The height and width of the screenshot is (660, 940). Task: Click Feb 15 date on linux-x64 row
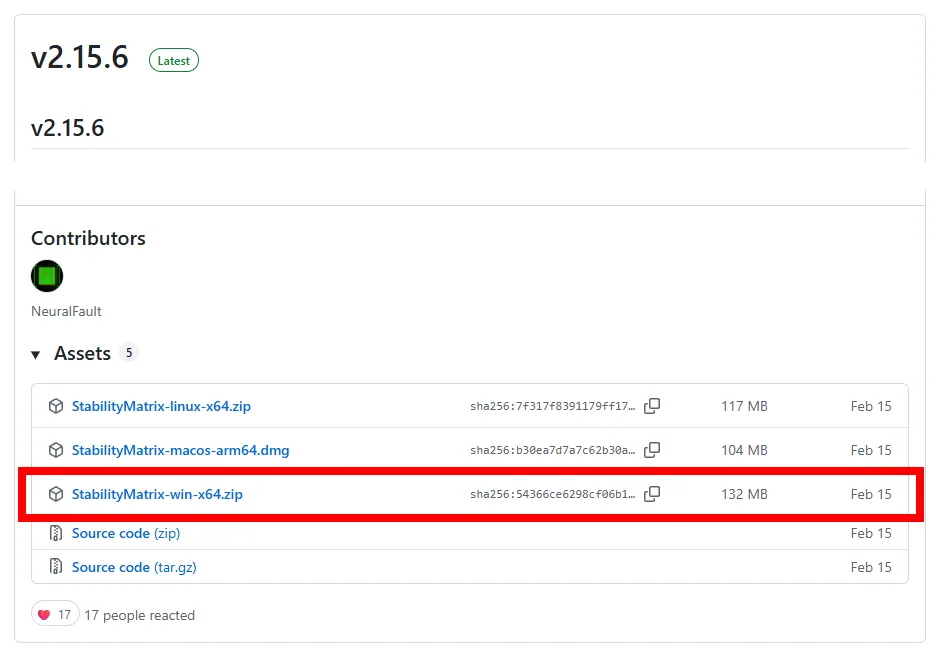tap(870, 406)
